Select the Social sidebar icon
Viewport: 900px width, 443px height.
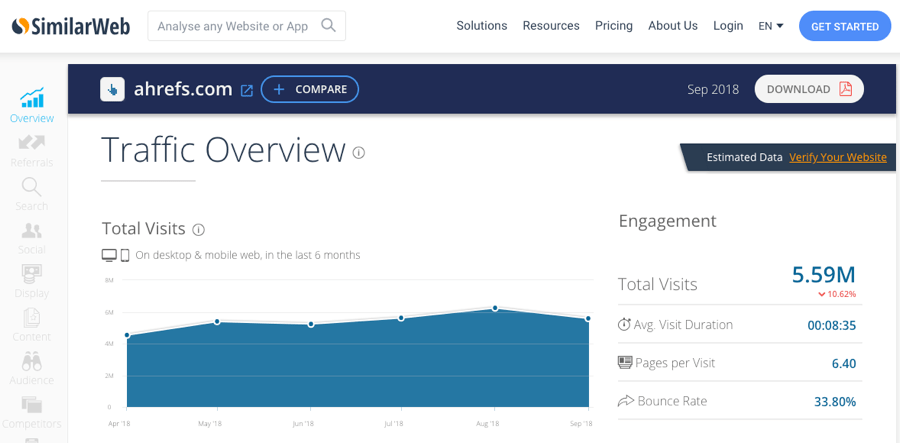(x=32, y=232)
